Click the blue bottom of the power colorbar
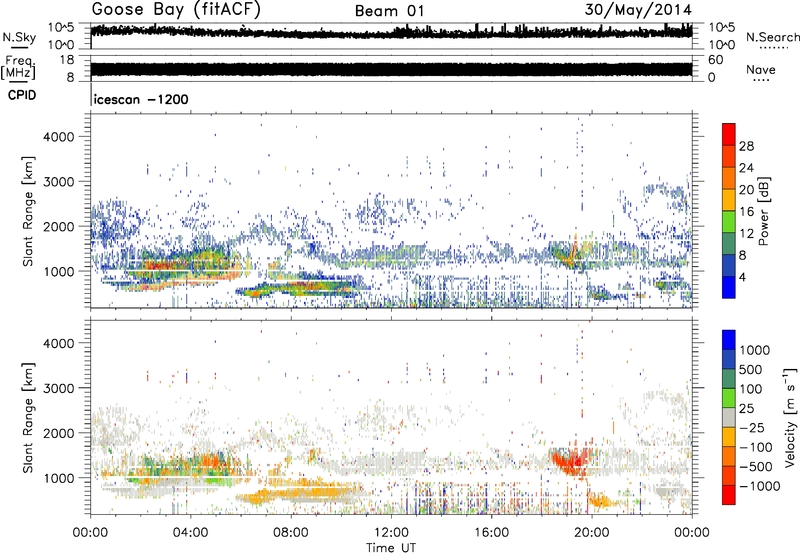Screen dimensions: 800x554 pyautogui.click(x=729, y=287)
